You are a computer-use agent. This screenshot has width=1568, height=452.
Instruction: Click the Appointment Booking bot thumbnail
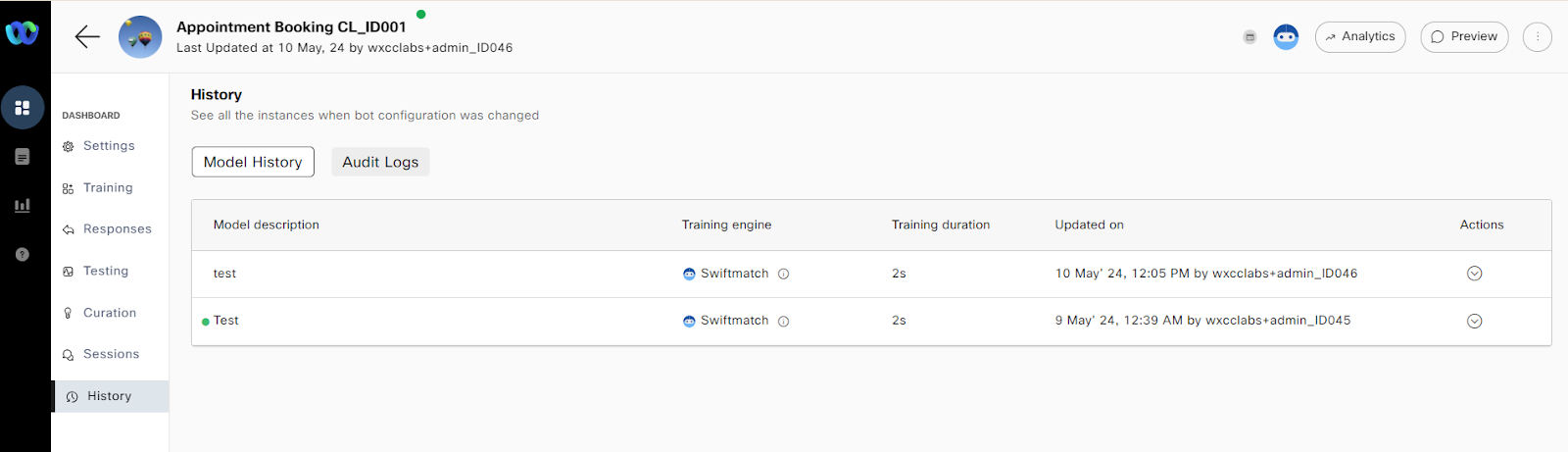tap(140, 37)
